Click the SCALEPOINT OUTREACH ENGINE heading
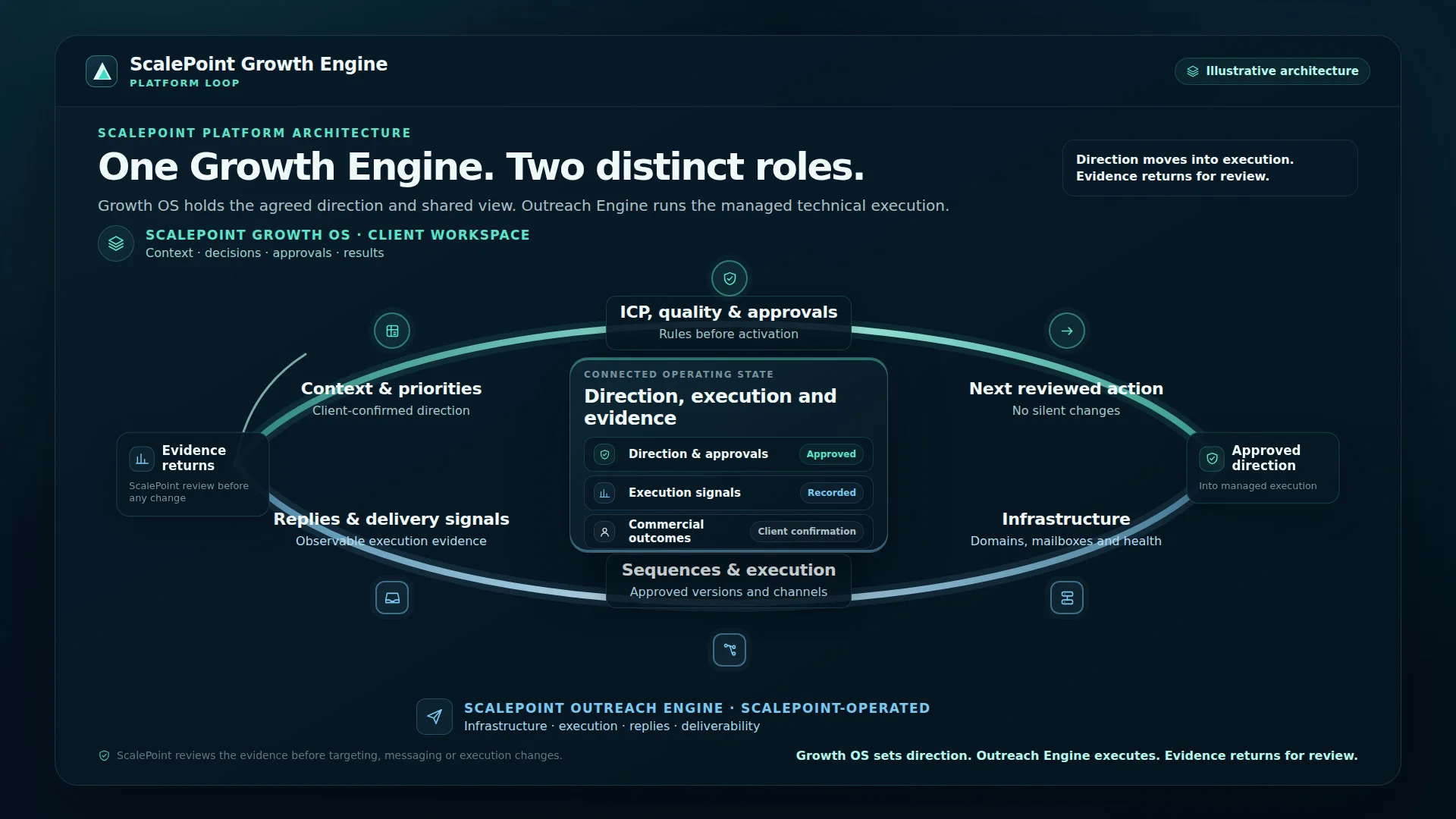The width and height of the screenshot is (1456, 819). click(x=697, y=708)
